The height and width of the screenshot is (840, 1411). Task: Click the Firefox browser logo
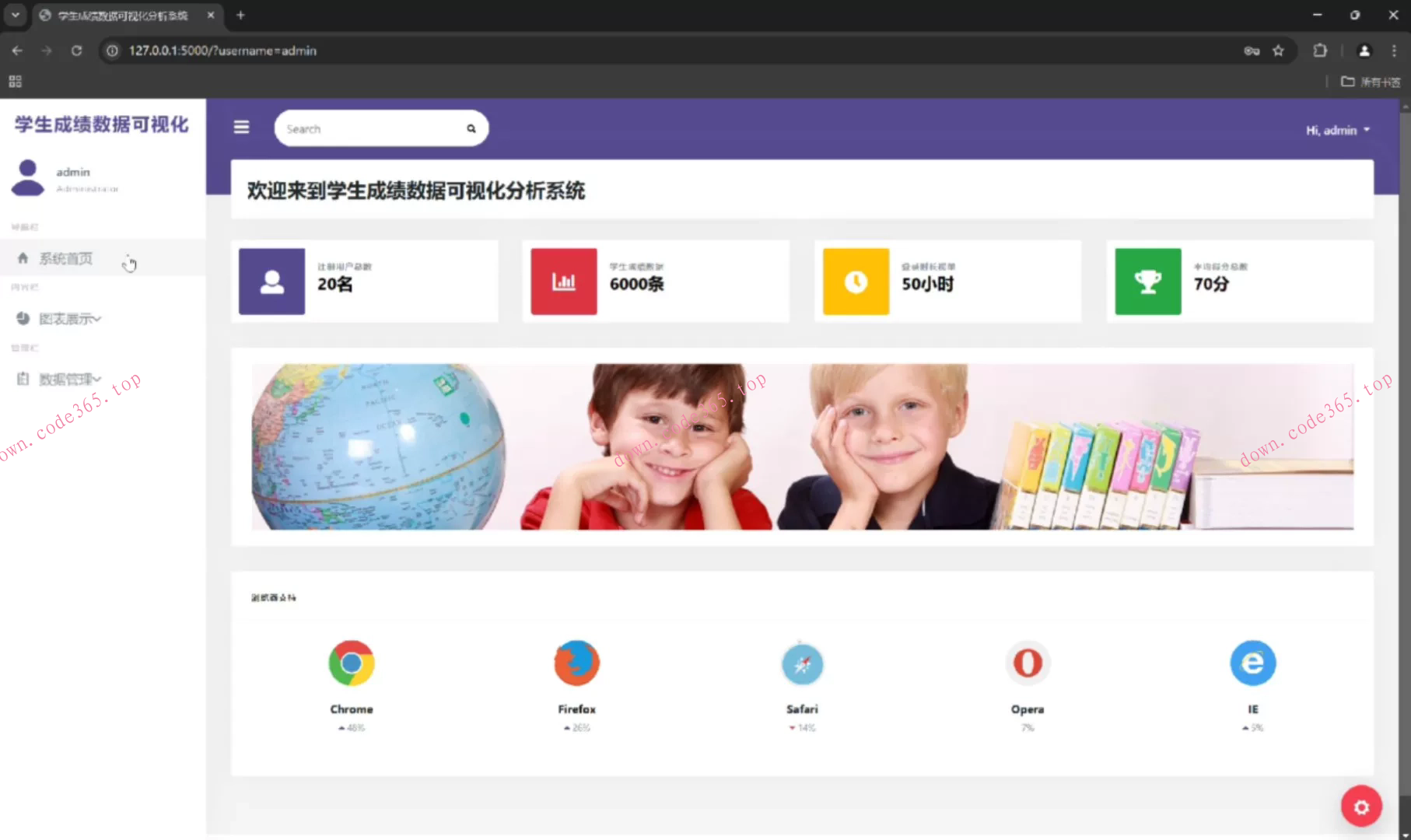[x=576, y=663]
